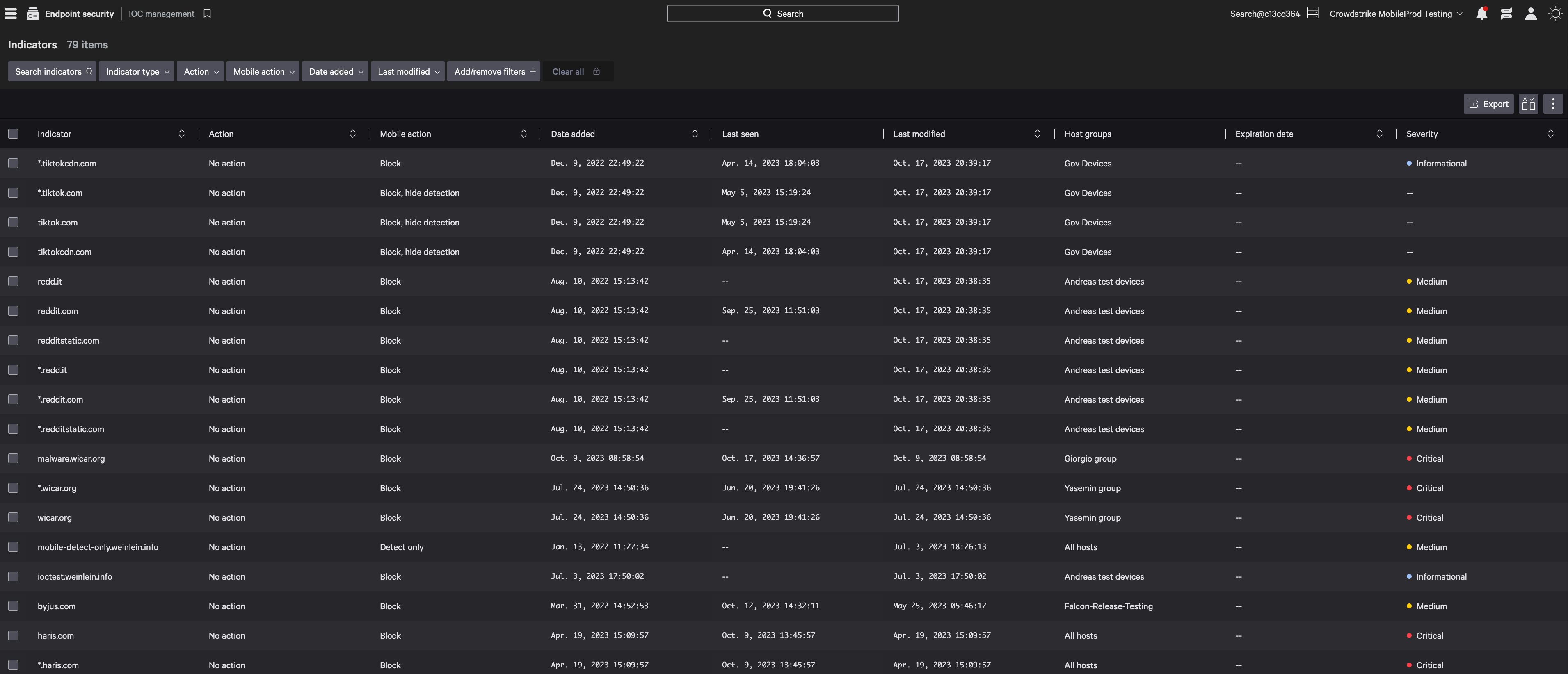Select the reddit.com row checkbox
1568x674 pixels.
[x=13, y=311]
